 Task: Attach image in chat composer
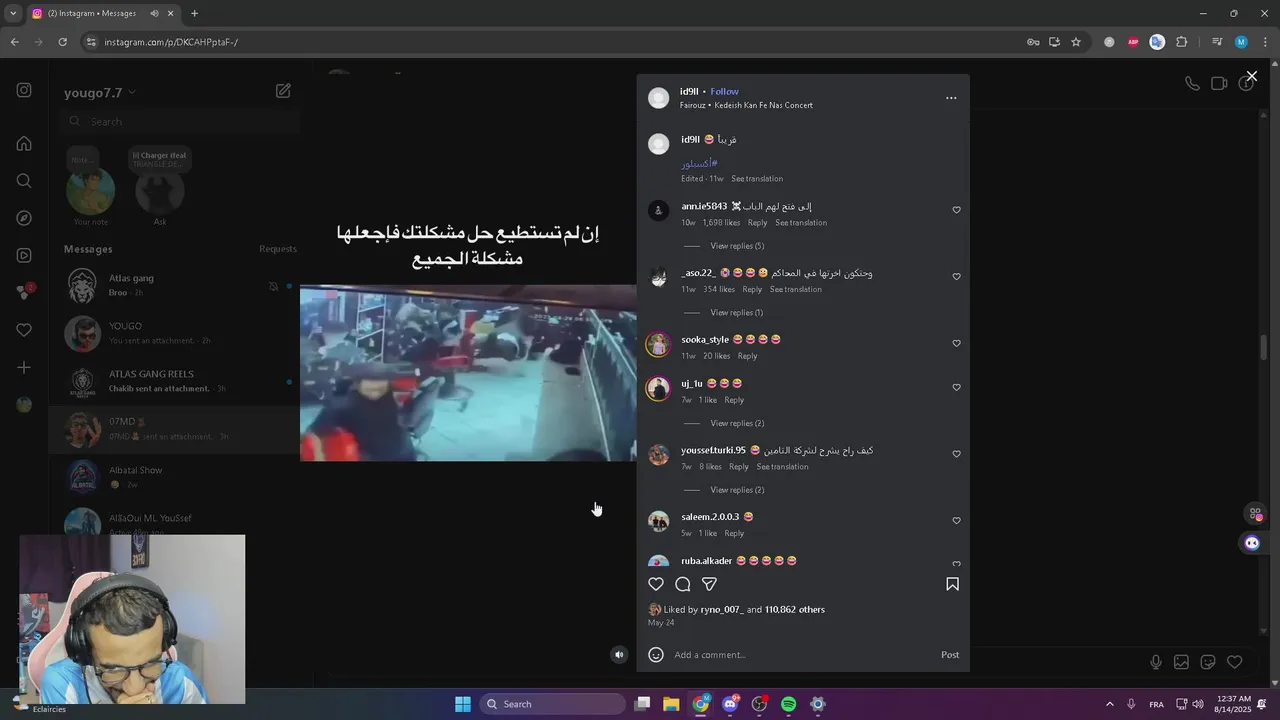click(x=1181, y=662)
